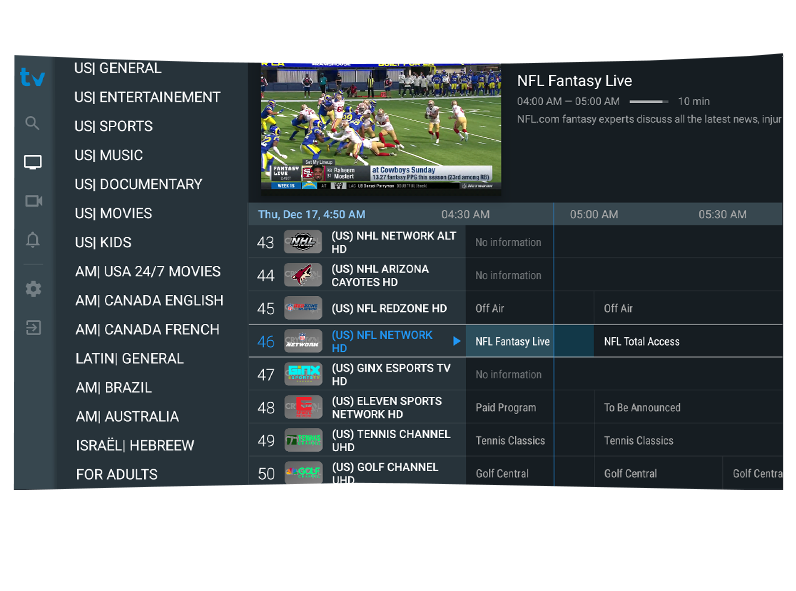
Task: Click the Golf Channel logo
Action: pyautogui.click(x=303, y=472)
